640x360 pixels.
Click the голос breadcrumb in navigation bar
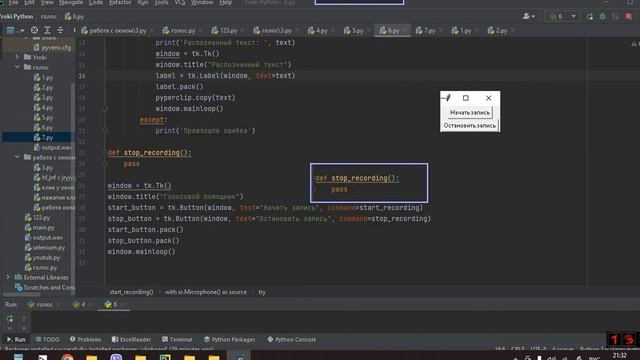(49, 17)
